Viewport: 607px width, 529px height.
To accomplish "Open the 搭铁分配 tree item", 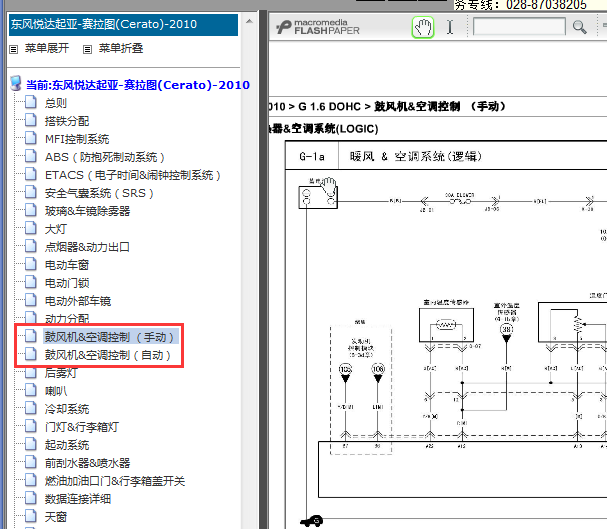I will pos(67,121).
